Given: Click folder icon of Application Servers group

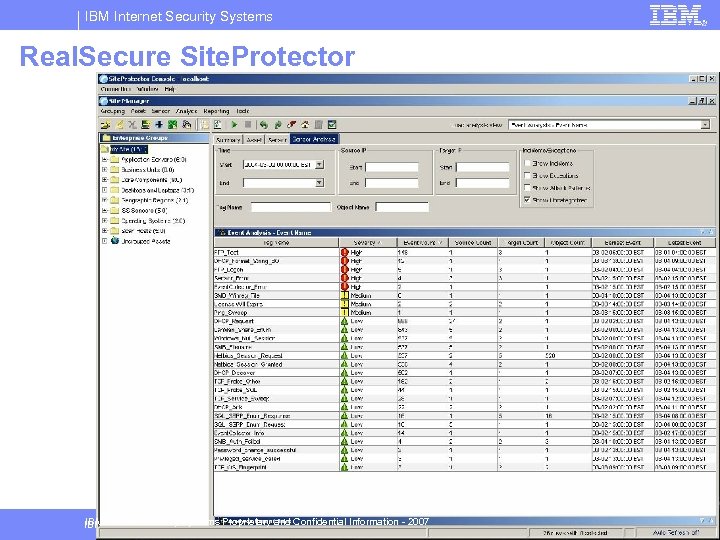Looking at the screenshot, I should pos(115,159).
